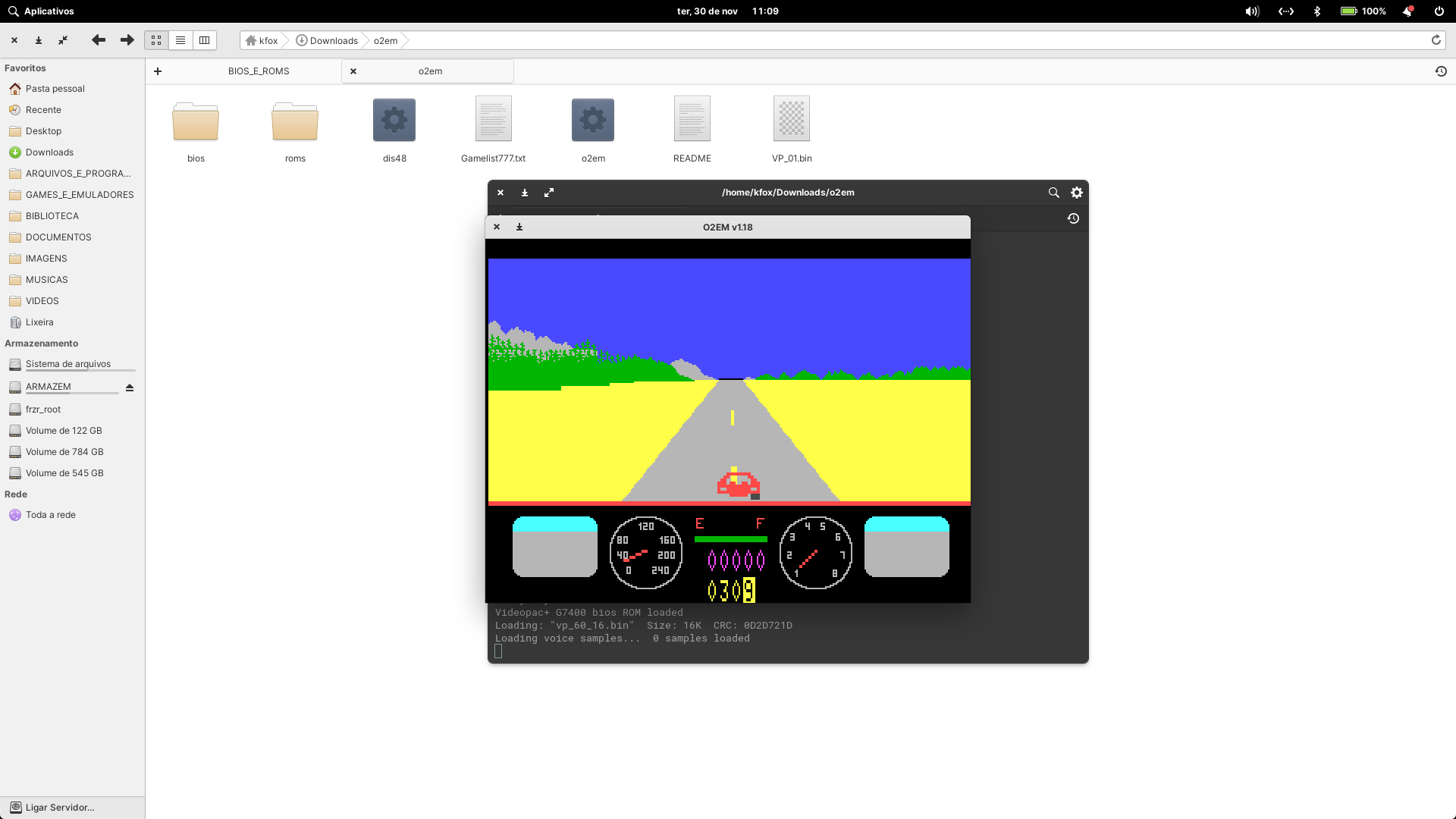Click Ligar Servidor... button
This screenshot has width=1456, height=819.
[x=72, y=808]
